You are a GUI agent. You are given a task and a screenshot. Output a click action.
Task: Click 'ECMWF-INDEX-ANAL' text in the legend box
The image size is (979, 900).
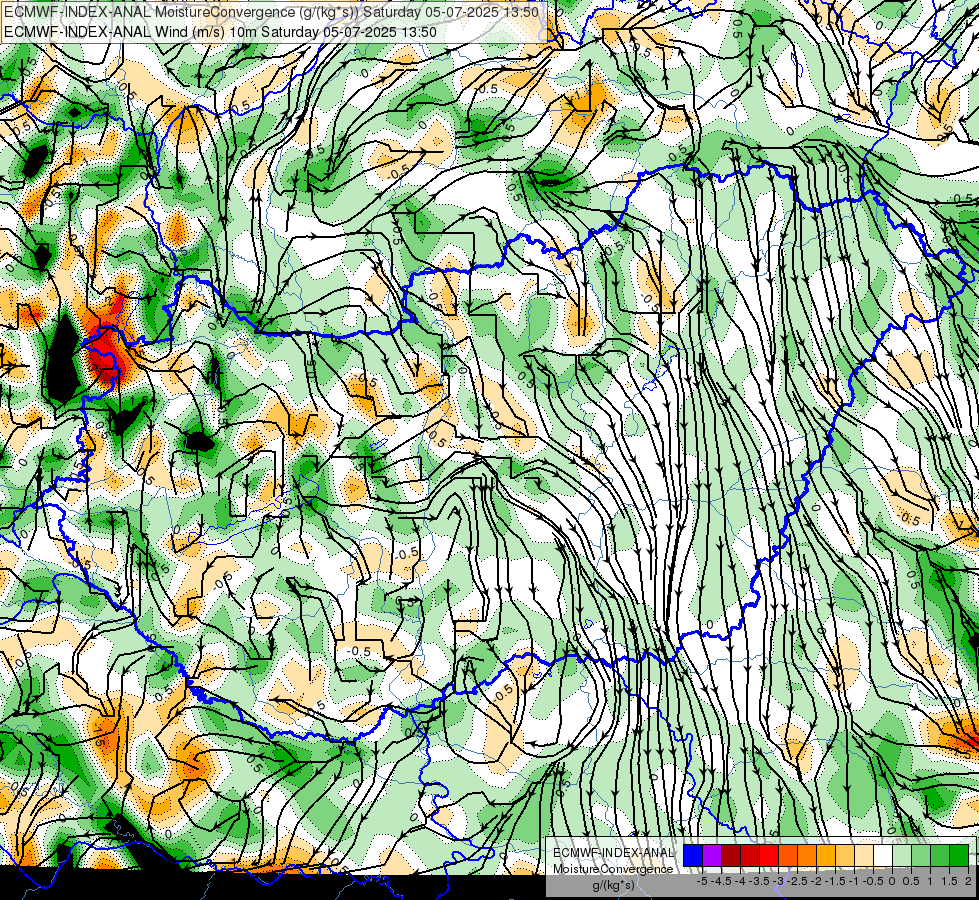[613, 853]
